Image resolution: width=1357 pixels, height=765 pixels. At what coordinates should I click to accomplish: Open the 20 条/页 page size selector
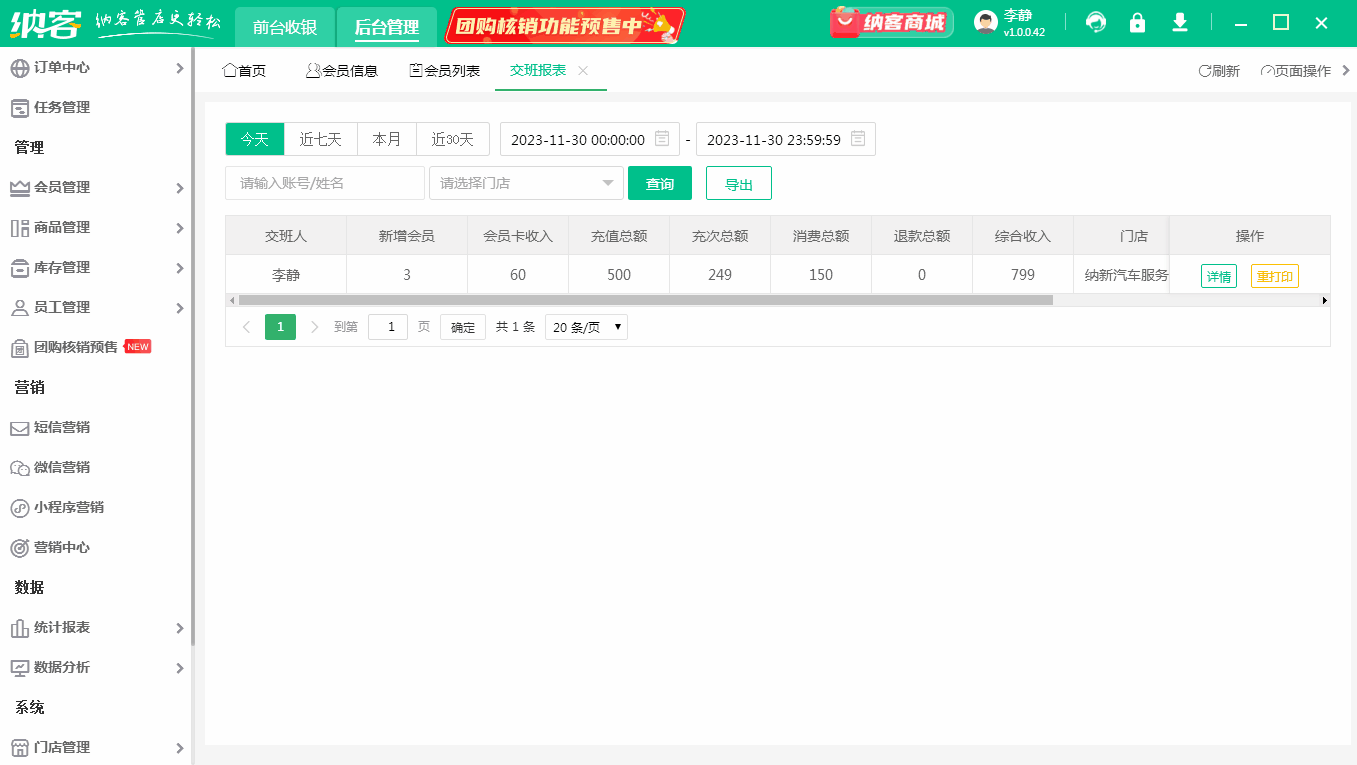click(586, 327)
